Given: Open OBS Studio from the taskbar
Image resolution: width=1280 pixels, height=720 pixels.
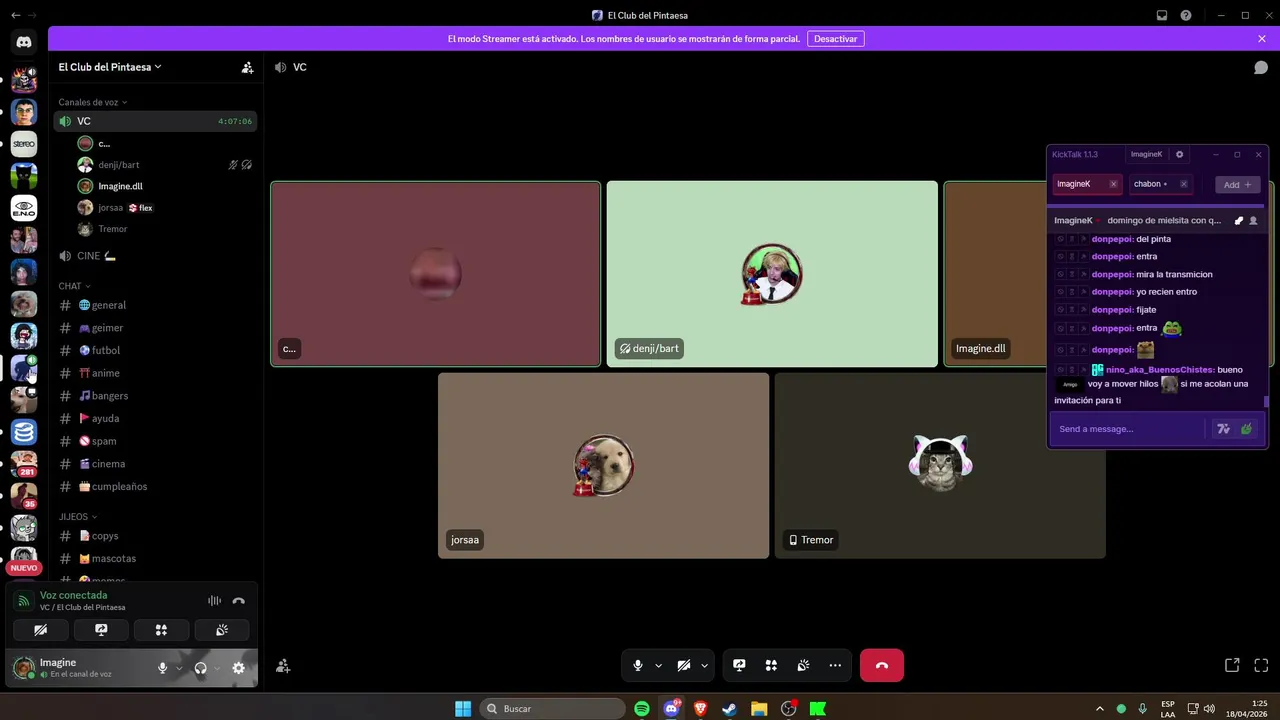Looking at the screenshot, I should [x=789, y=709].
